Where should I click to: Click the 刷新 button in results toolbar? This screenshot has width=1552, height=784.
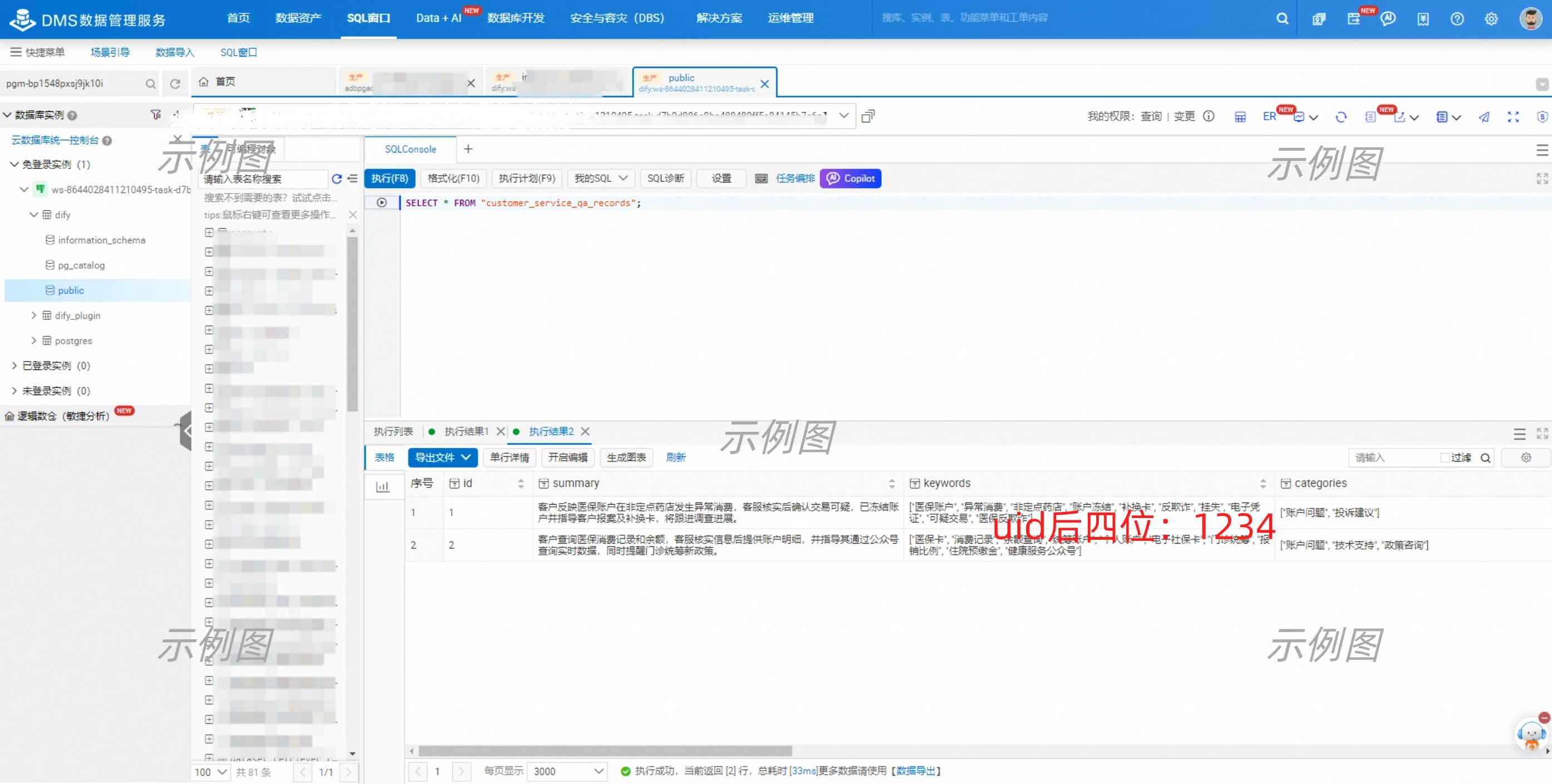[x=675, y=457]
